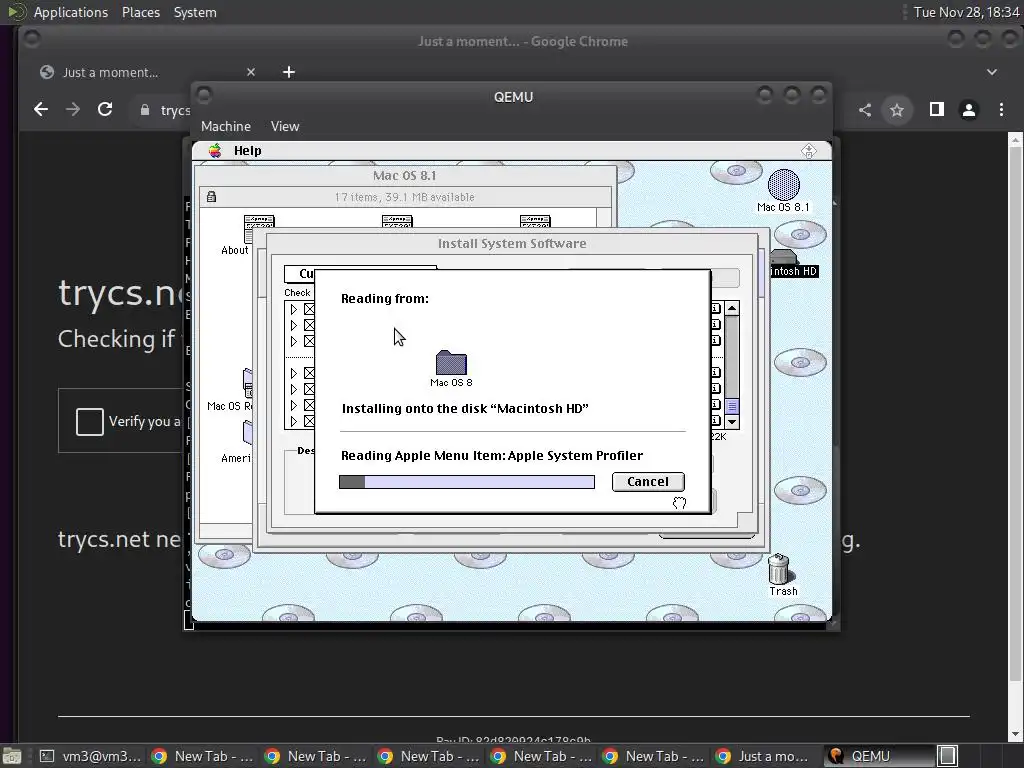Open the QEMU Machine menu
1024x768 pixels.
pyautogui.click(x=226, y=126)
